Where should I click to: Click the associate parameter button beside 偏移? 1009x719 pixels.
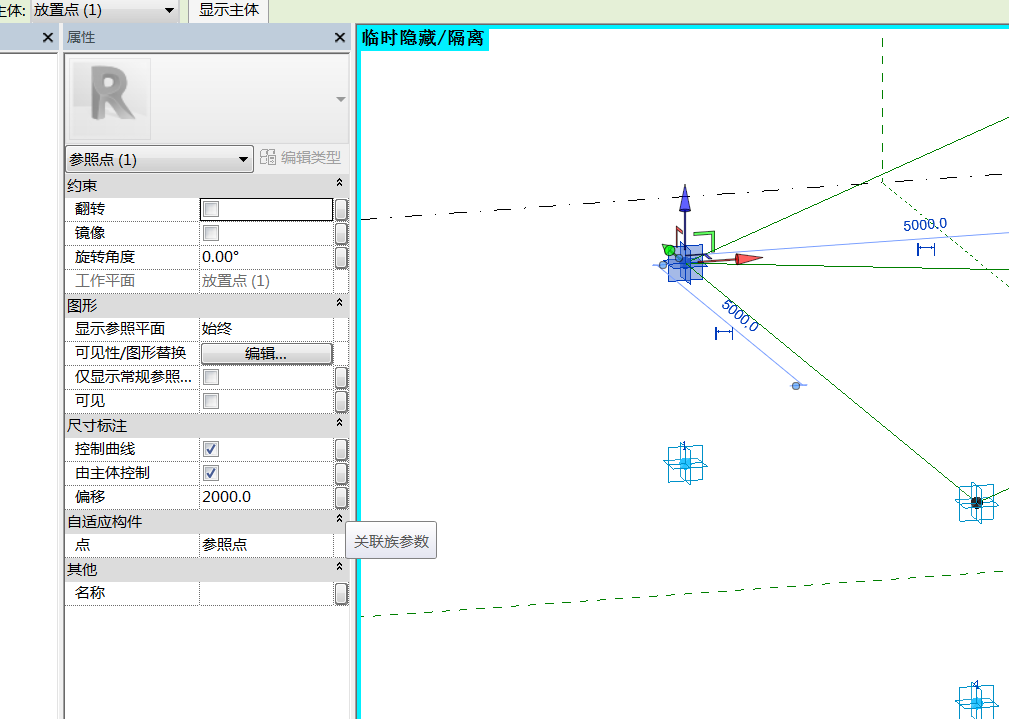point(342,497)
